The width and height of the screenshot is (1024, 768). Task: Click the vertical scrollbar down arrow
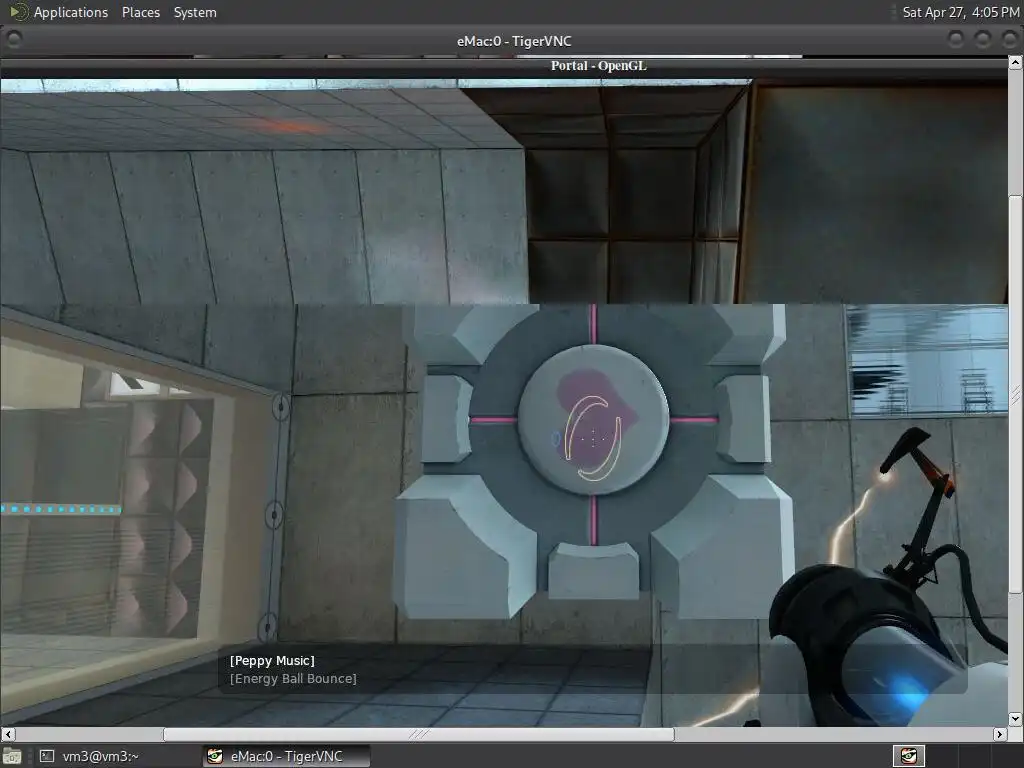1016,718
